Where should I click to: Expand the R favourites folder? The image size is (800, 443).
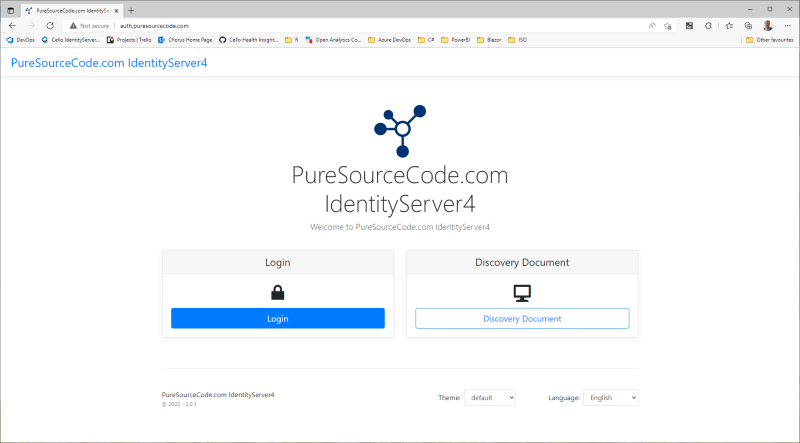tap(291, 40)
